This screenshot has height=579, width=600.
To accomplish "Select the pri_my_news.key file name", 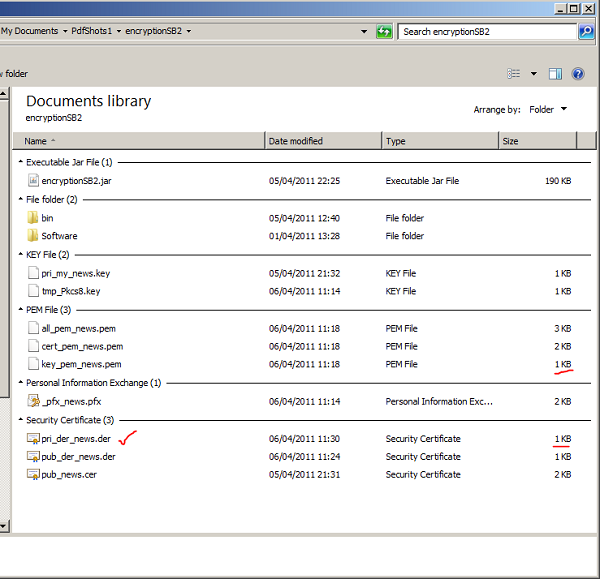I will pos(76,273).
